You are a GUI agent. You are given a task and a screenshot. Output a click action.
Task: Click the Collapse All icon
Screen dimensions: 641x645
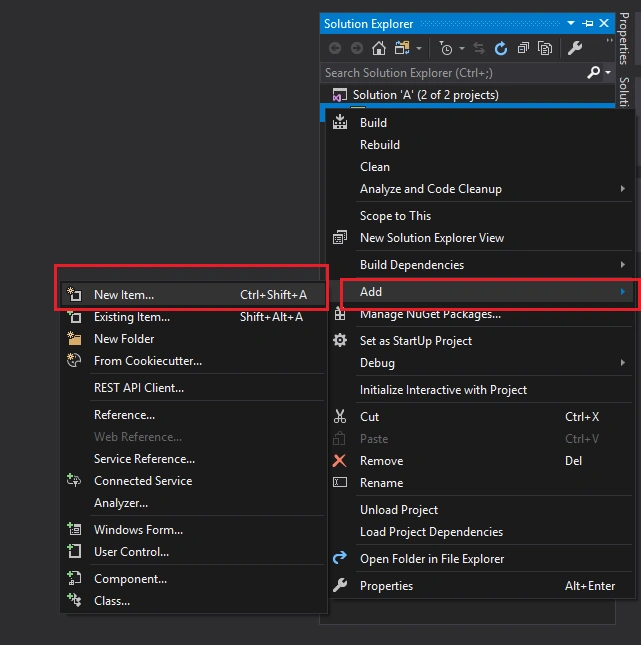click(523, 49)
